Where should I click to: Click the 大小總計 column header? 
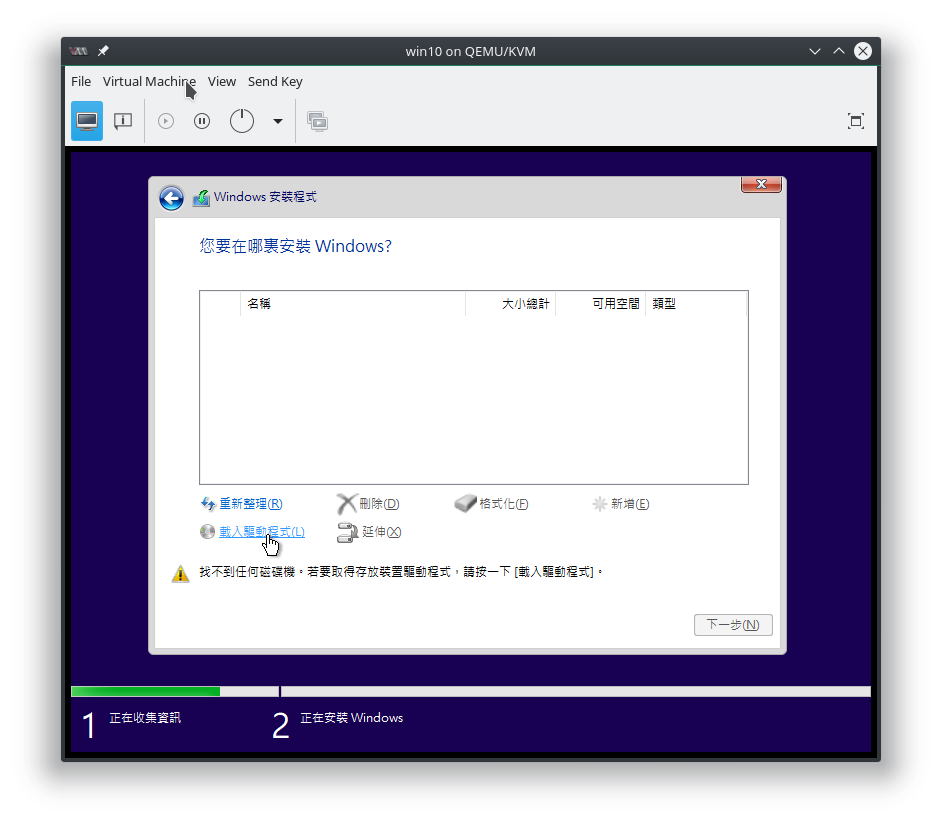point(511,303)
